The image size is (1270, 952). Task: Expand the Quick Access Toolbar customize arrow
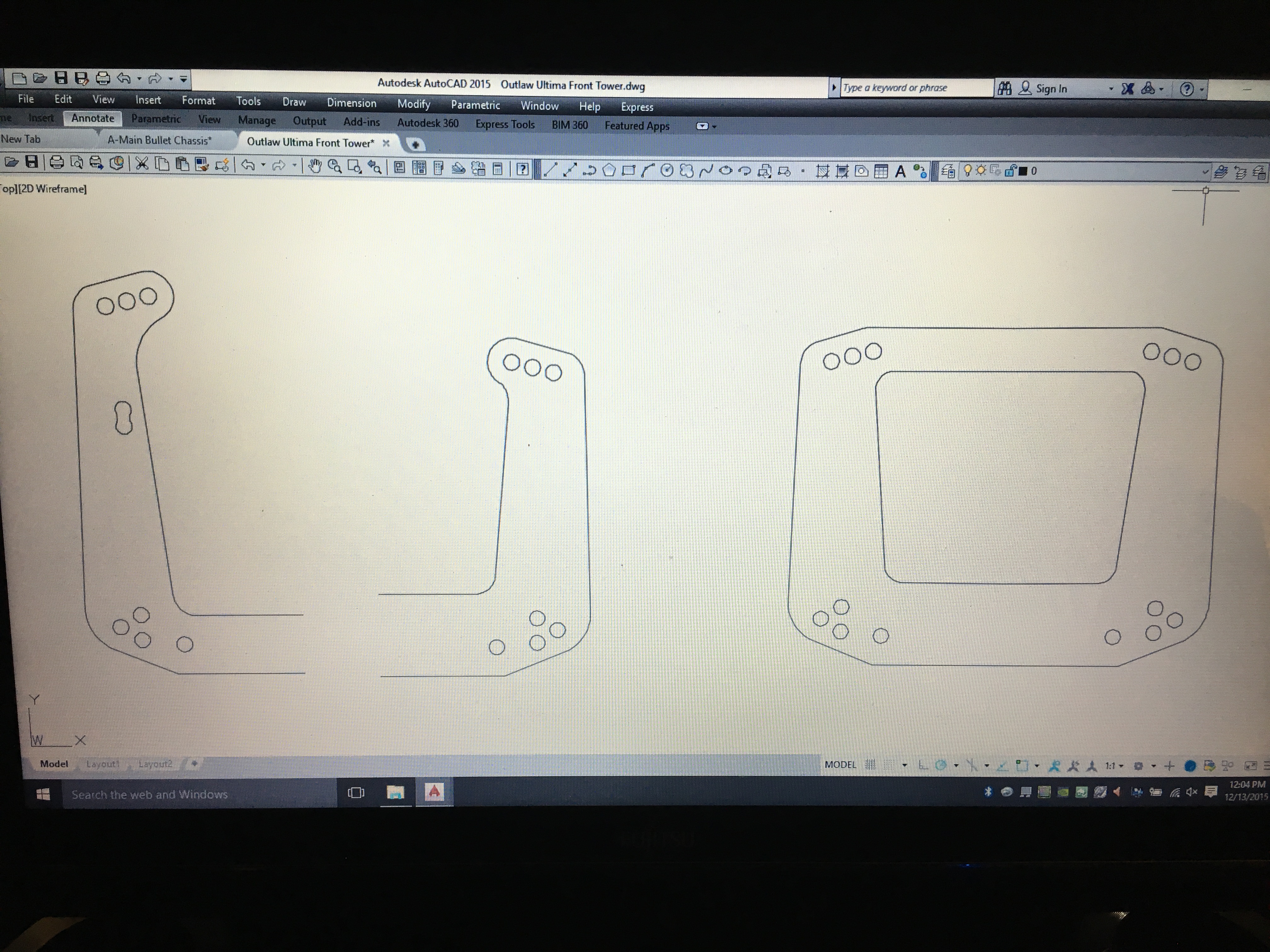pos(183,79)
